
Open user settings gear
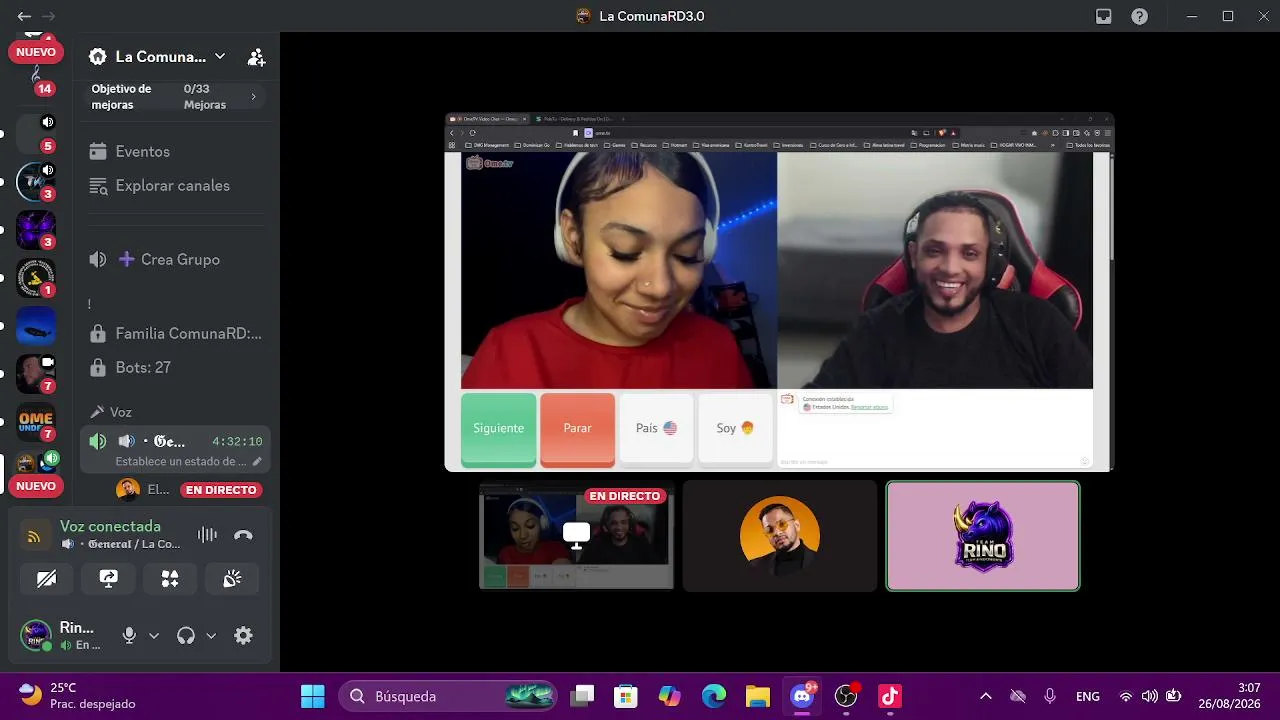click(x=243, y=635)
